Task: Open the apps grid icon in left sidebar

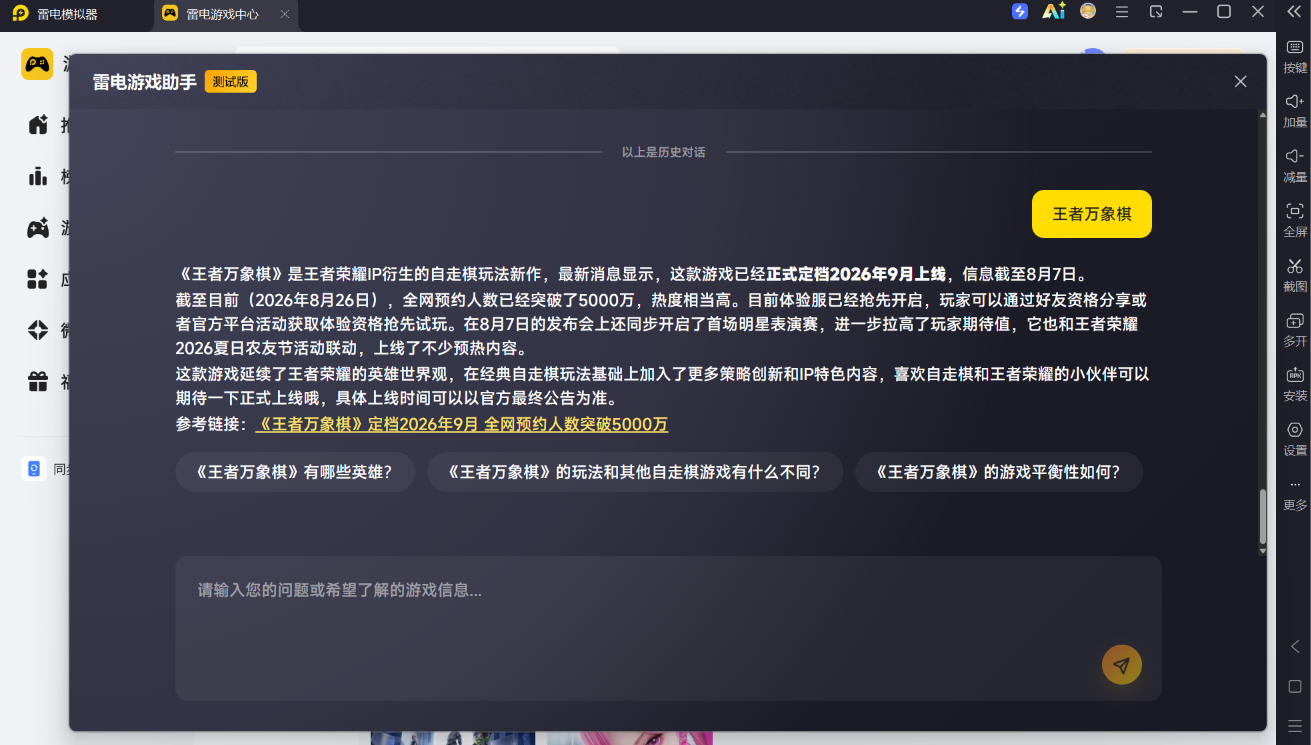Action: tap(38, 279)
